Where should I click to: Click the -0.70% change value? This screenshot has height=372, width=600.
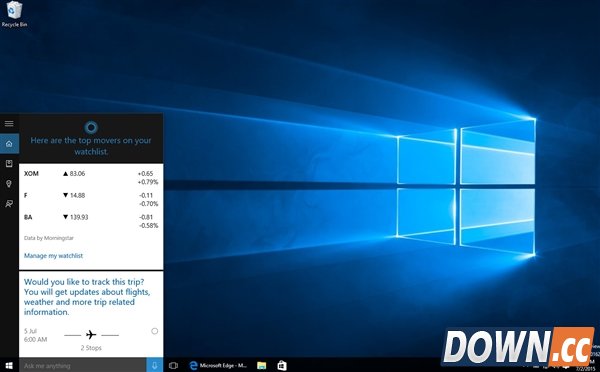click(x=148, y=204)
